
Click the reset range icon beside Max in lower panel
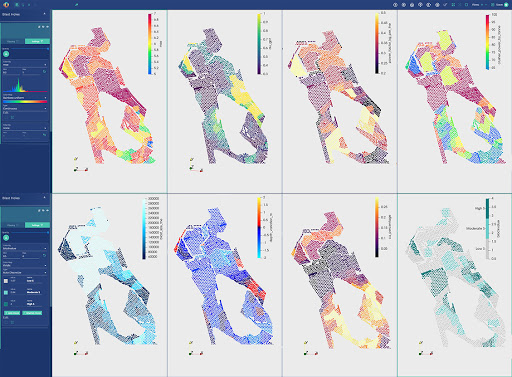(x=44, y=255)
